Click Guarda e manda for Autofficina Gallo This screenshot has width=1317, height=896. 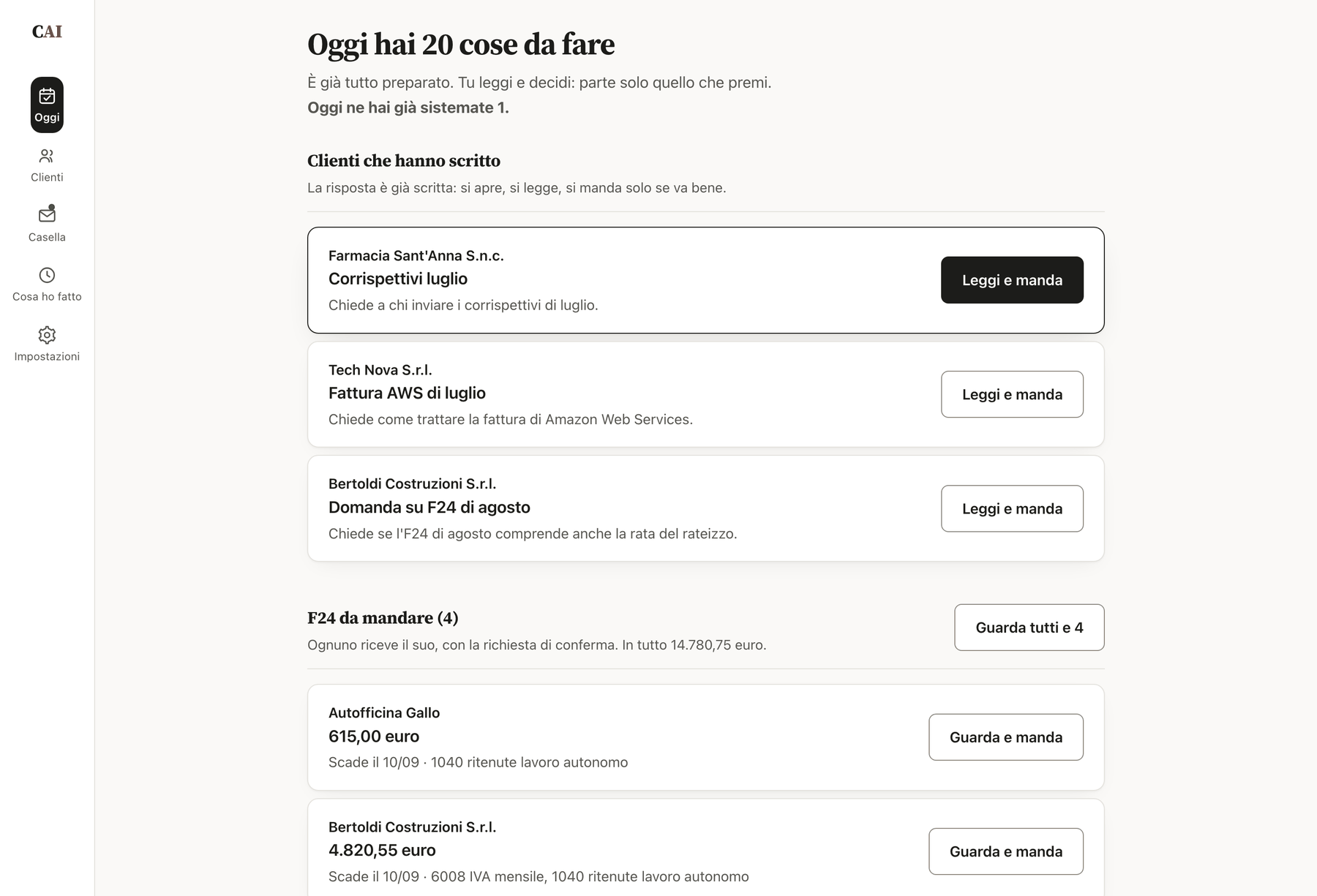pos(1006,737)
